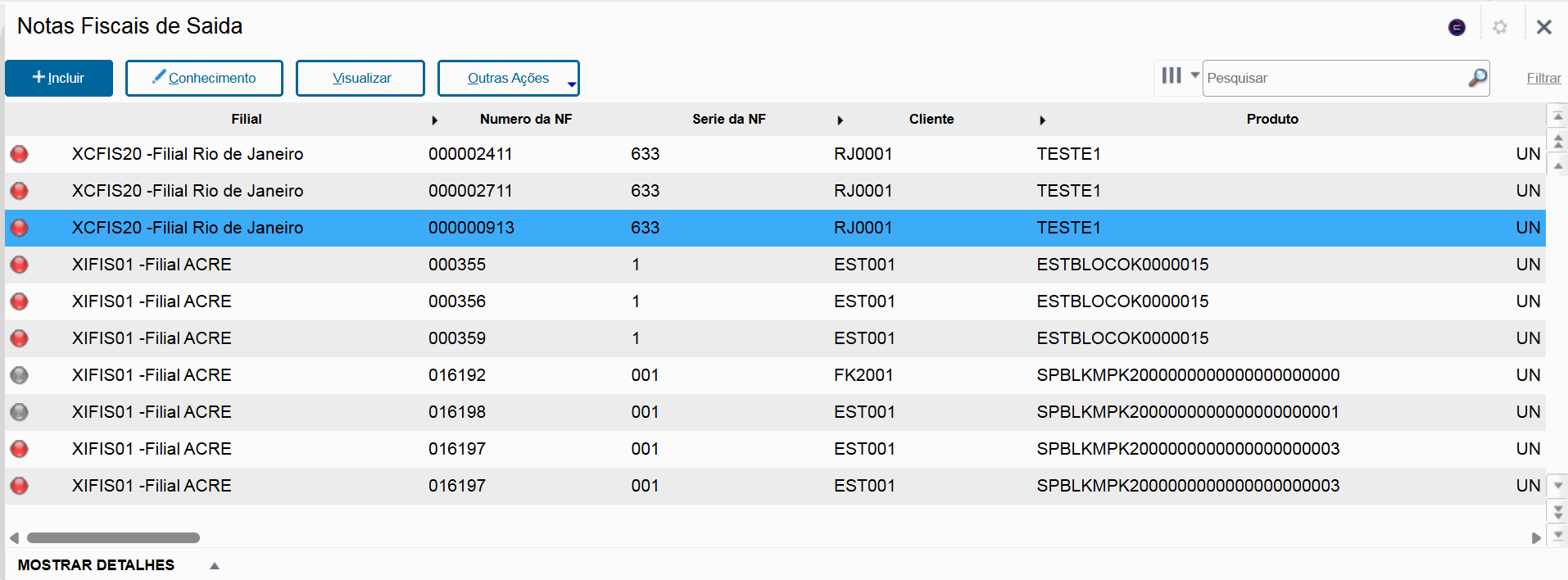Page up with the double up arrow
The height and width of the screenshot is (580, 1568).
point(1558,141)
